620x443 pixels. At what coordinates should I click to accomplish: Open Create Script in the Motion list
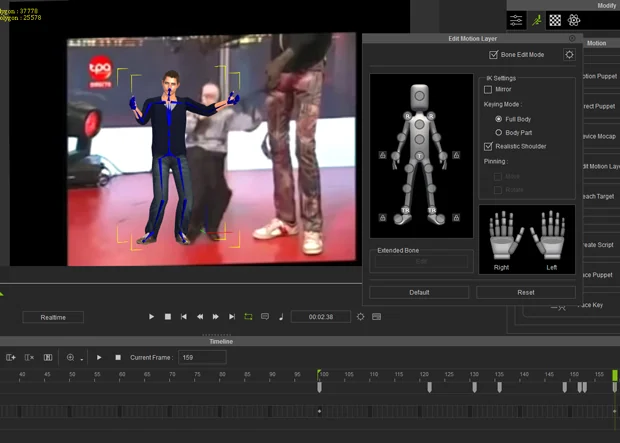click(x=600, y=245)
